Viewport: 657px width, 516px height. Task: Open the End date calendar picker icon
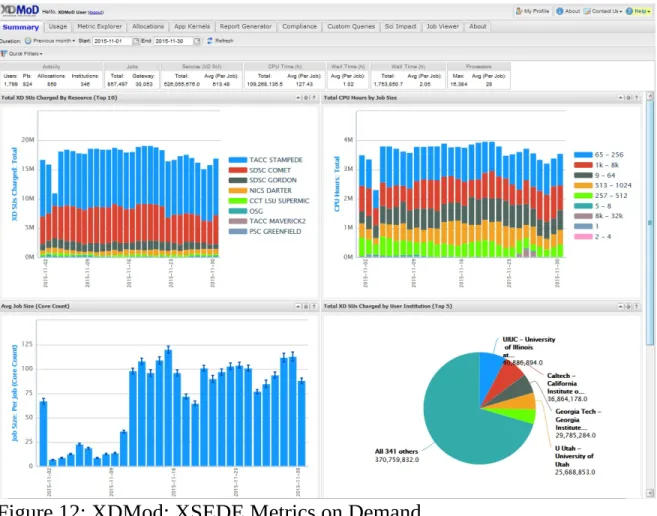tap(197, 41)
